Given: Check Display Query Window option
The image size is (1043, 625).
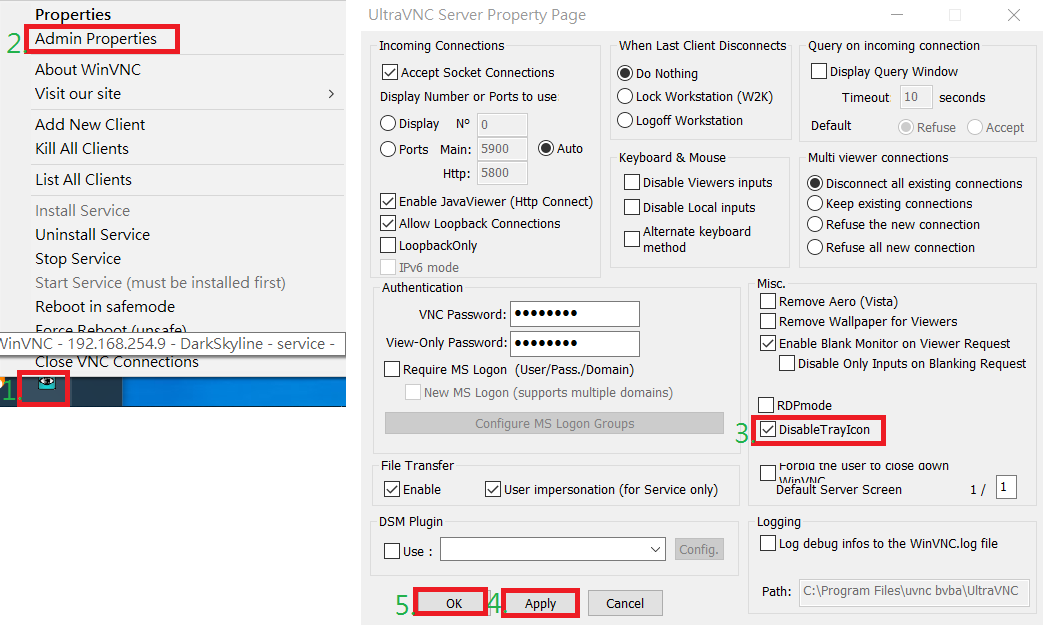Looking at the screenshot, I should (819, 71).
